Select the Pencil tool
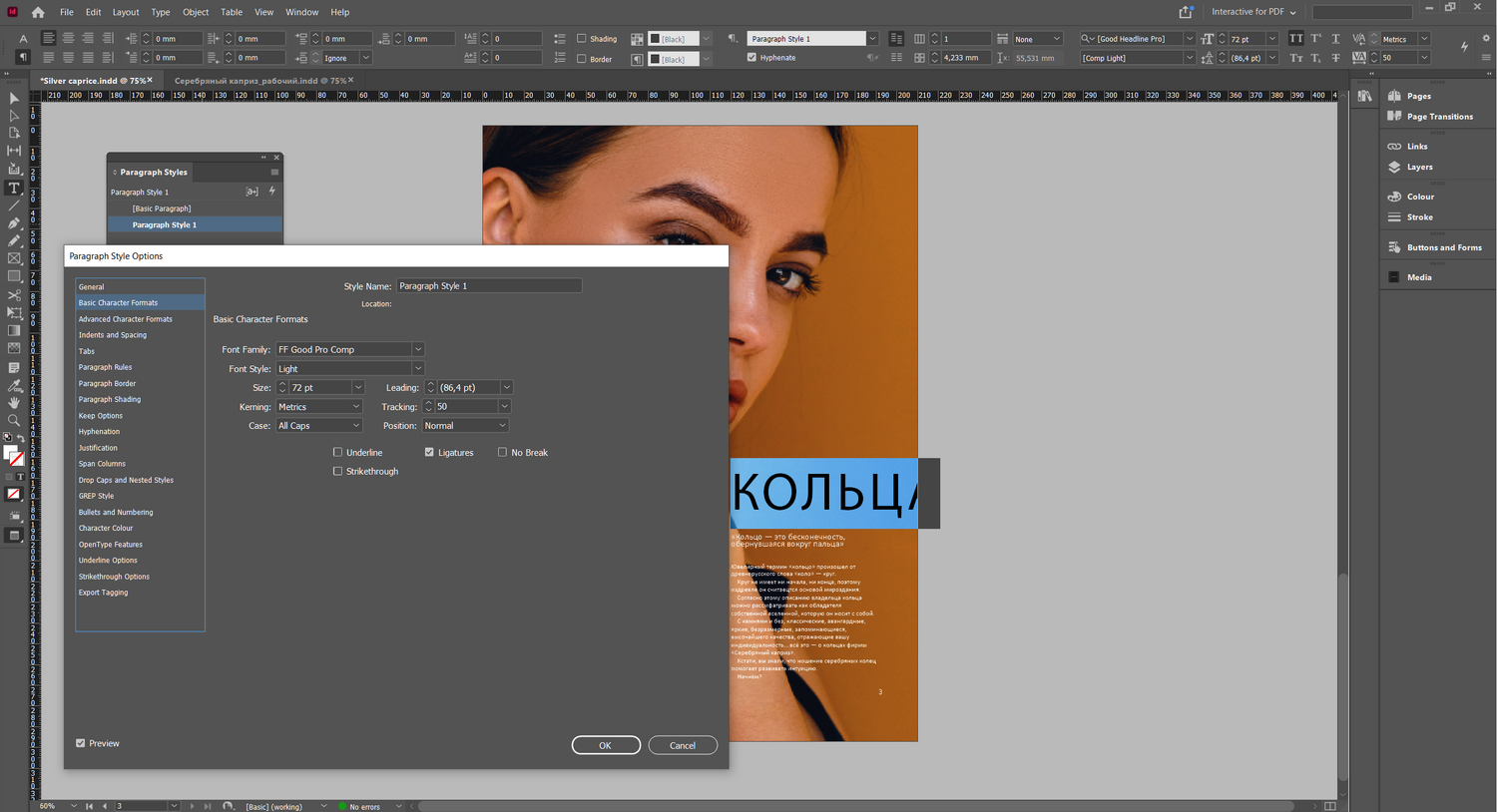 point(14,241)
